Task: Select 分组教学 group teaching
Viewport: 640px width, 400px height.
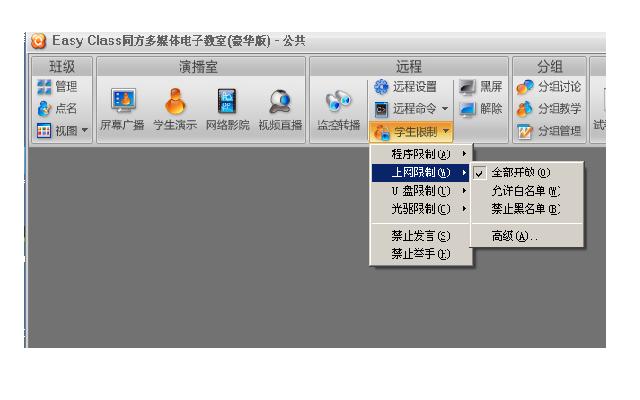Action: click(x=548, y=109)
